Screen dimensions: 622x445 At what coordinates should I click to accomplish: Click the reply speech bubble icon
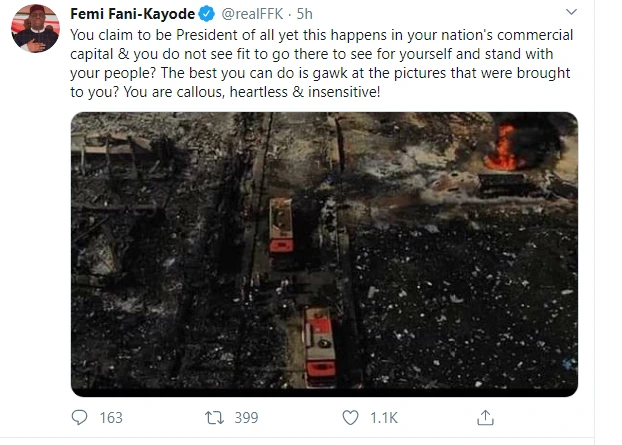pyautogui.click(x=79, y=417)
